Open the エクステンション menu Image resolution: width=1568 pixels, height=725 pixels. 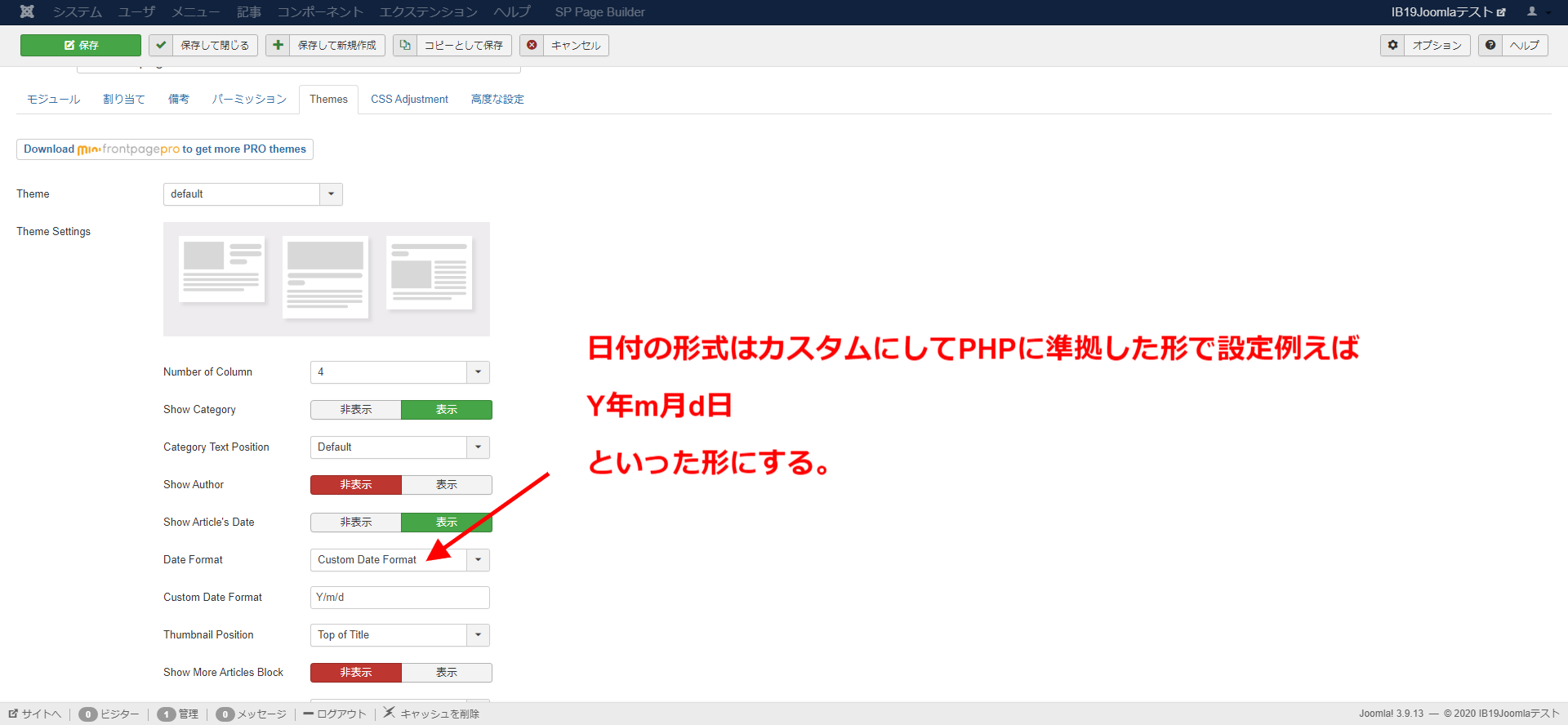click(x=428, y=11)
